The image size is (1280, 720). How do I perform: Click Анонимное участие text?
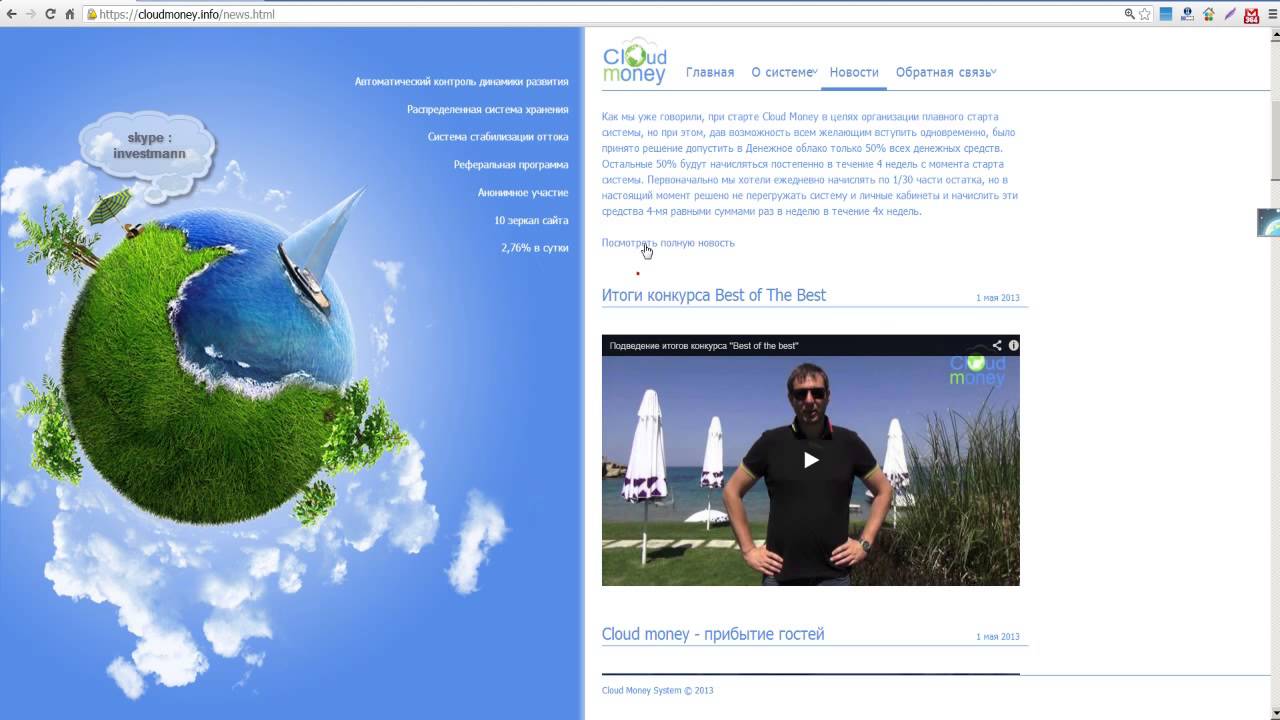click(523, 193)
